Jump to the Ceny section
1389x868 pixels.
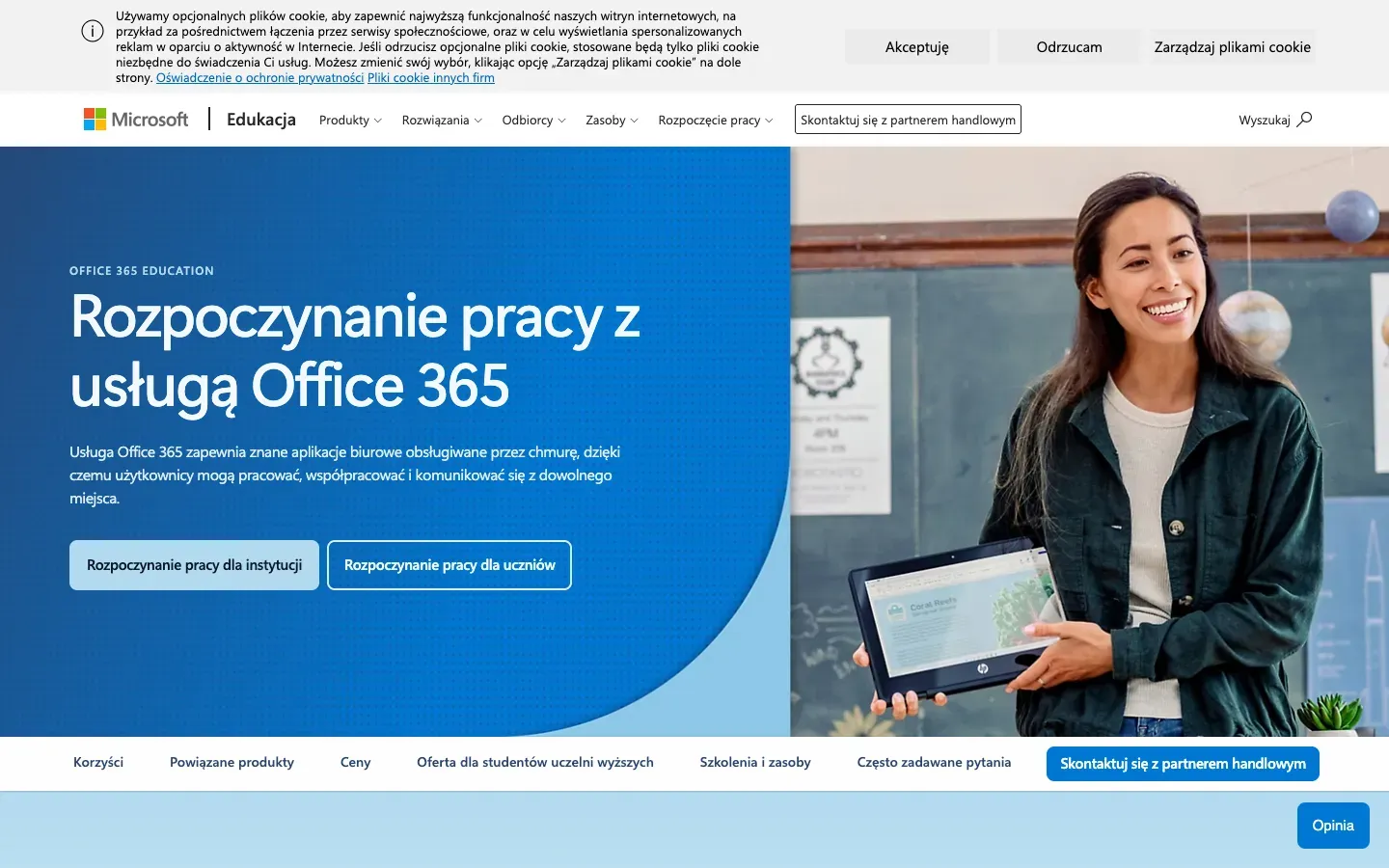pyautogui.click(x=356, y=762)
